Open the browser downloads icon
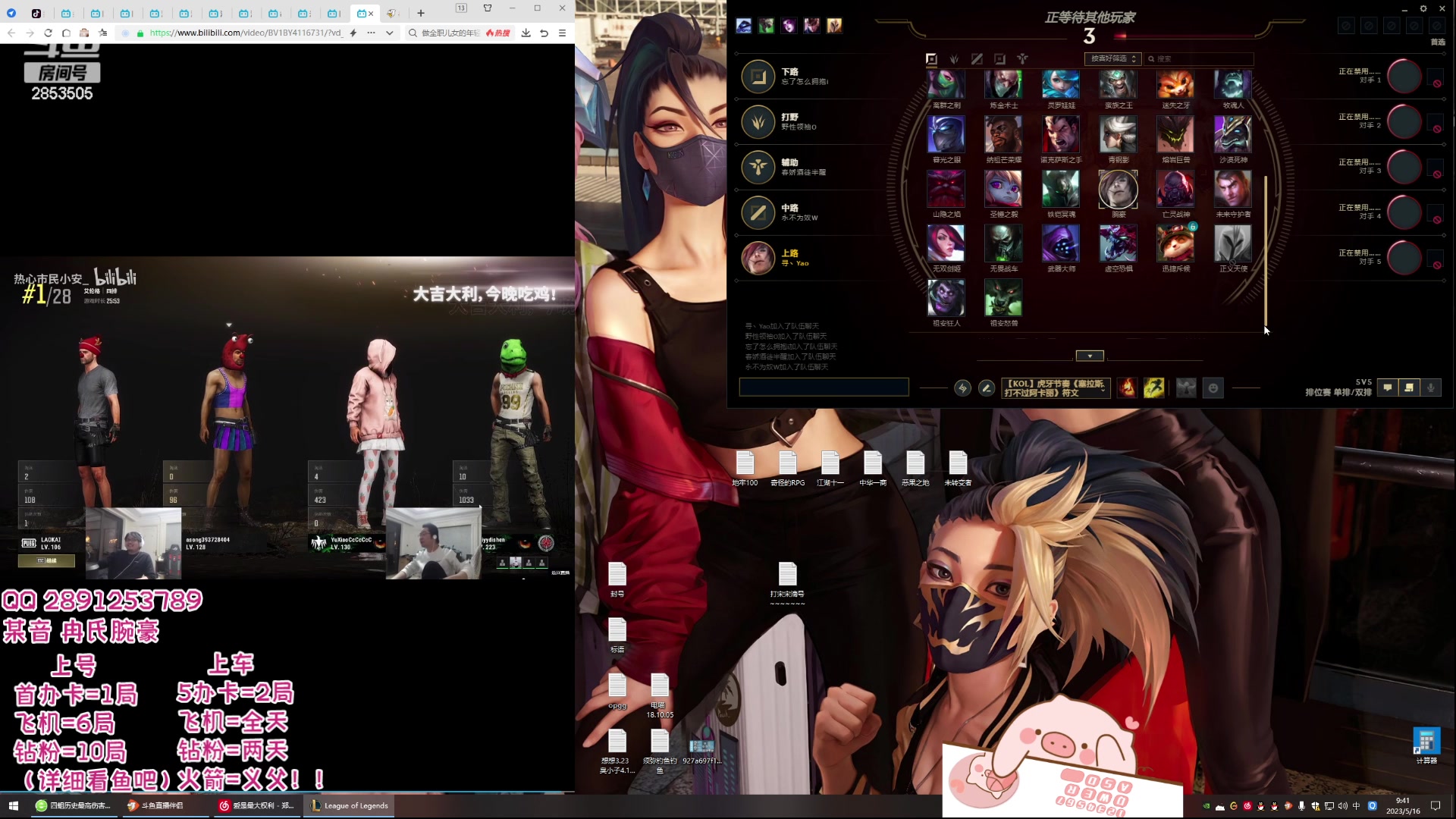Image resolution: width=1456 pixels, height=819 pixels. coord(526,33)
